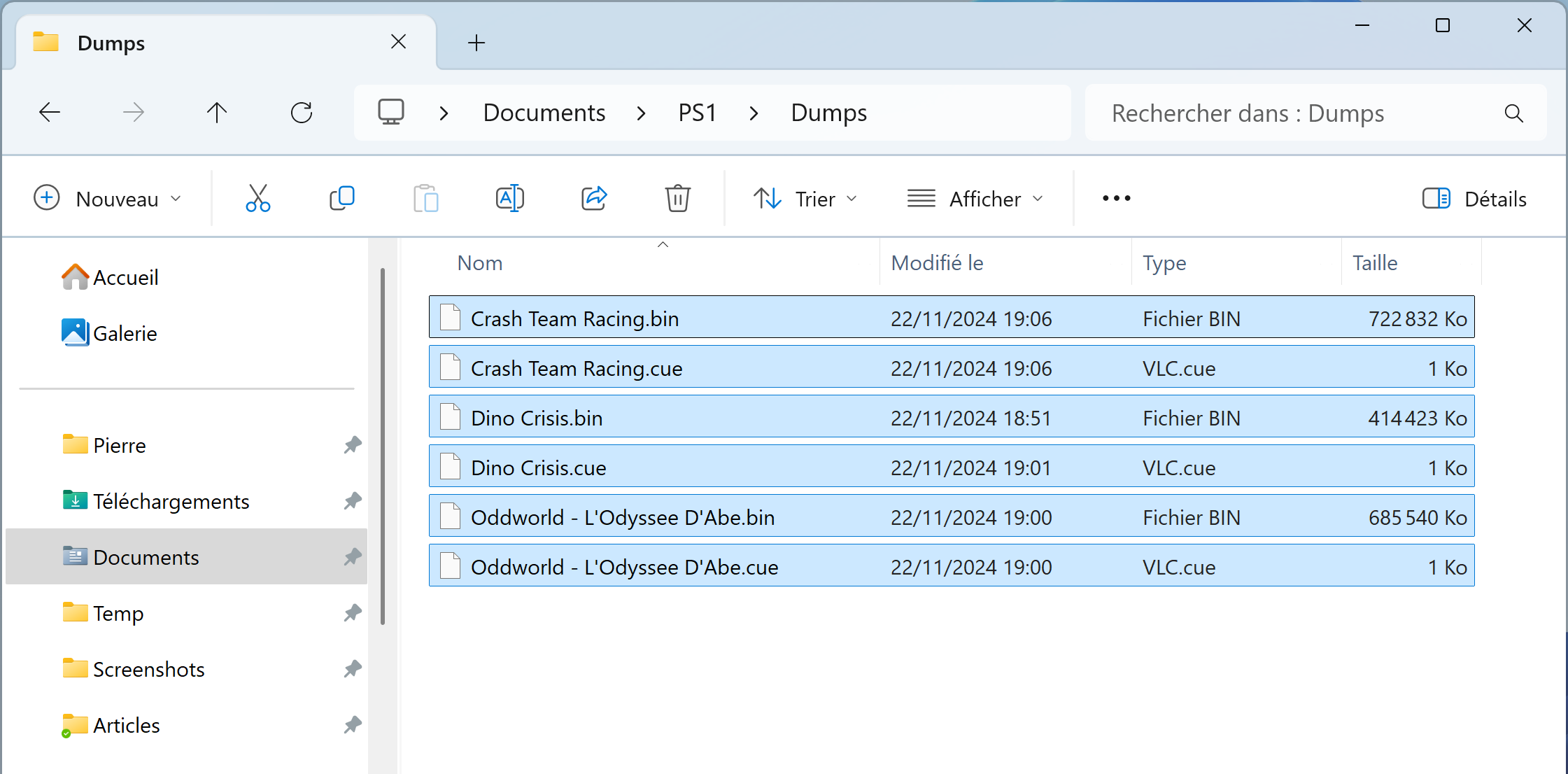Screen dimensions: 1568x774
Task: Select the file Dino Crisis.cue
Action: (x=952, y=466)
